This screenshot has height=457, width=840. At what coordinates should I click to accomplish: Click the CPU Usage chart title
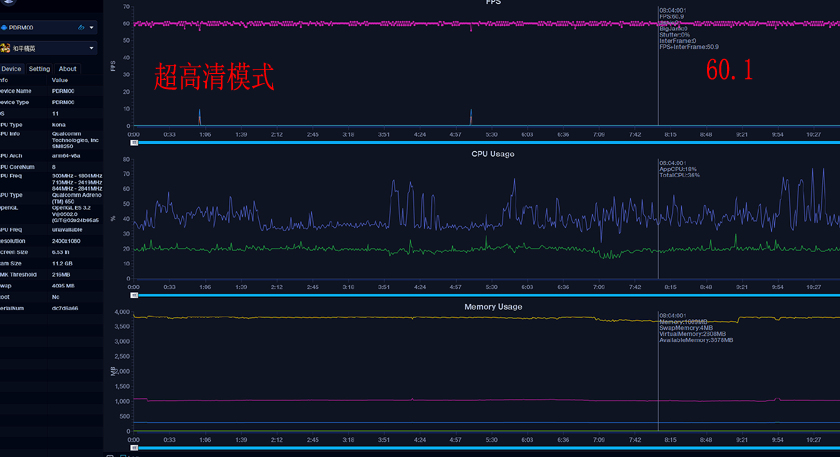tap(493, 154)
